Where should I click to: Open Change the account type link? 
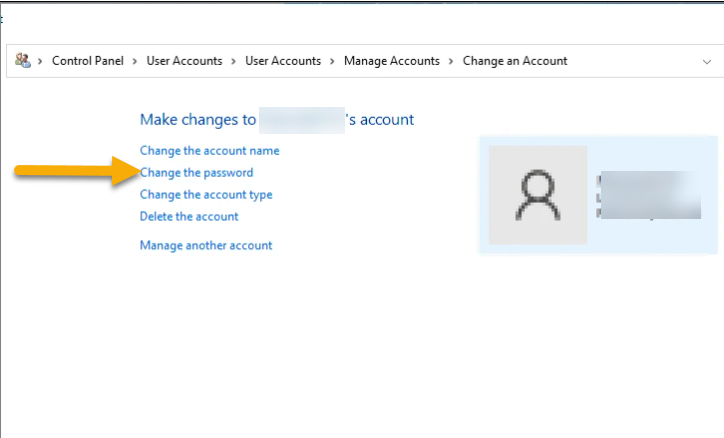pyautogui.click(x=206, y=195)
